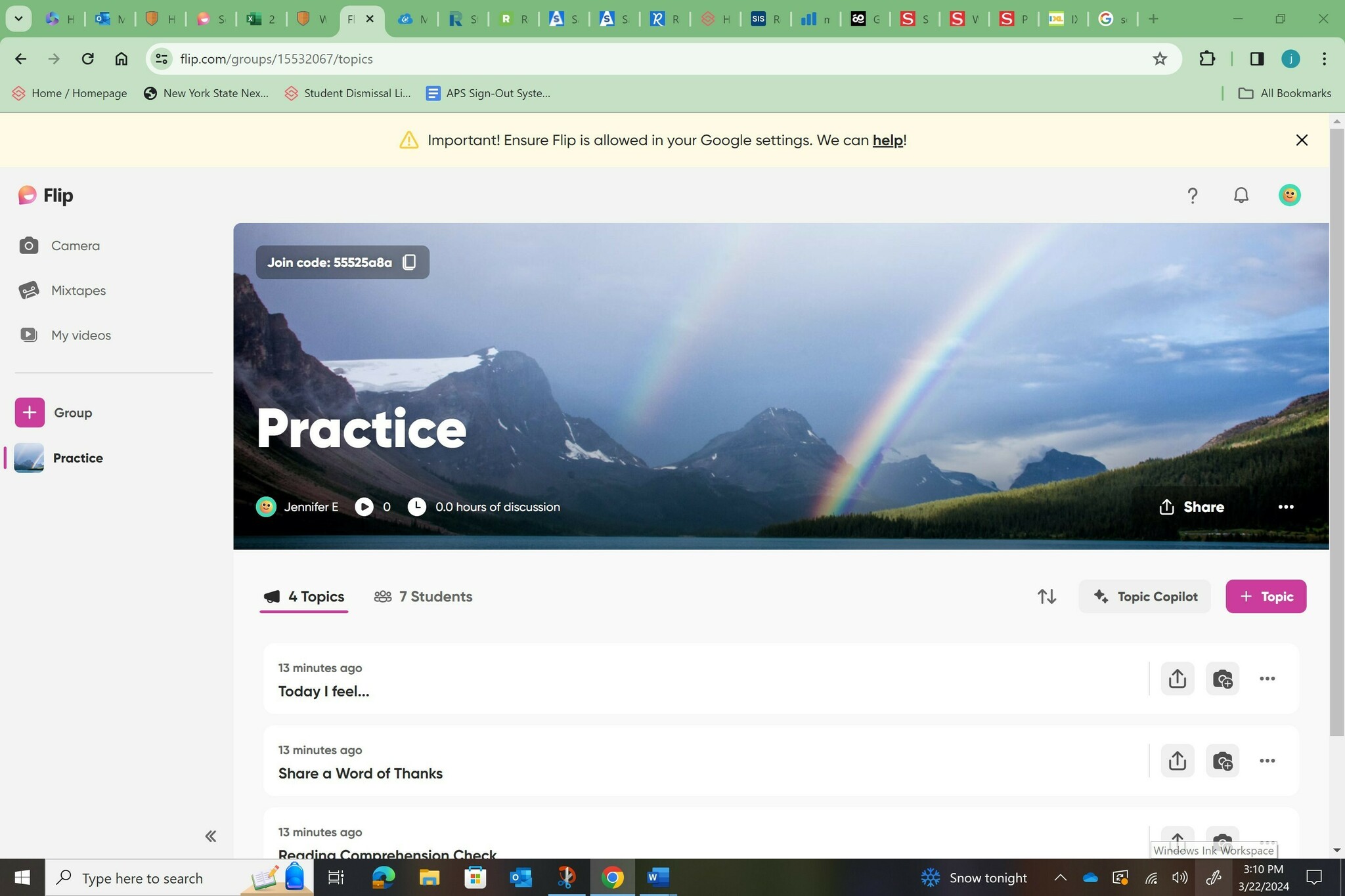This screenshot has width=1345, height=896.
Task: Dismiss the Google settings warning banner
Action: tap(1302, 140)
